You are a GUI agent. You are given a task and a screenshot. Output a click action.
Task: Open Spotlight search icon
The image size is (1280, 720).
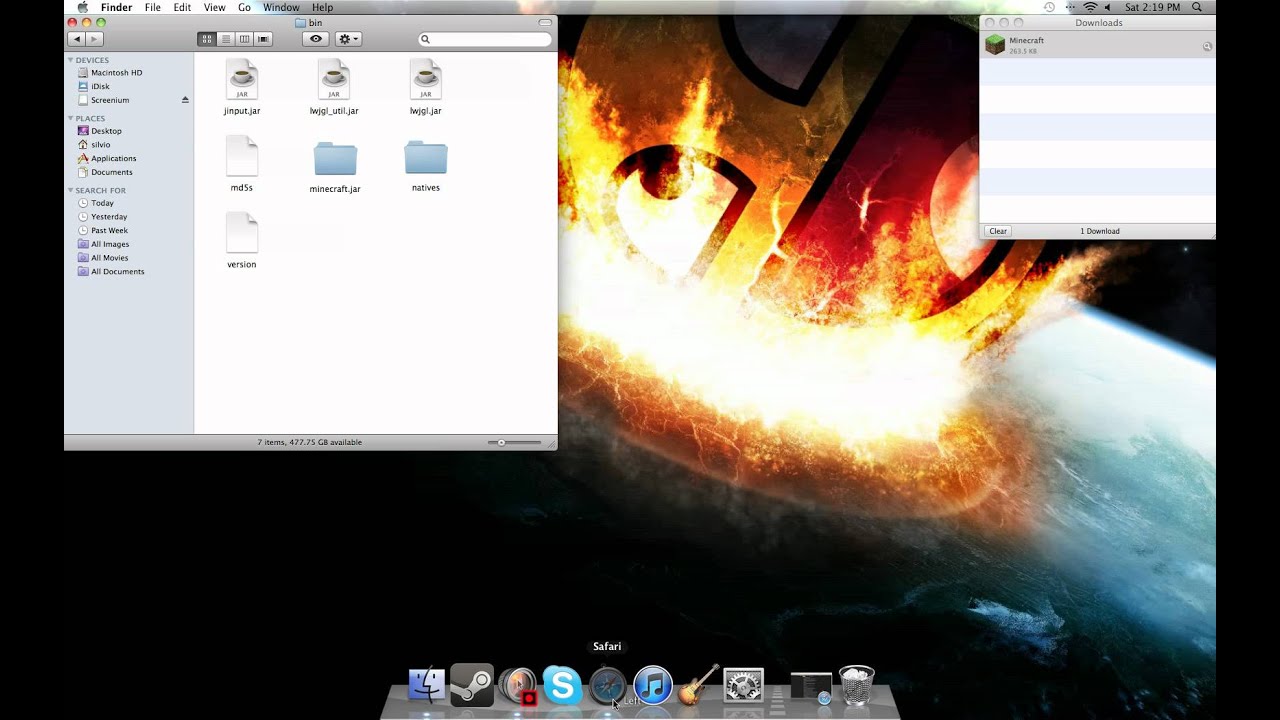[x=1197, y=7]
